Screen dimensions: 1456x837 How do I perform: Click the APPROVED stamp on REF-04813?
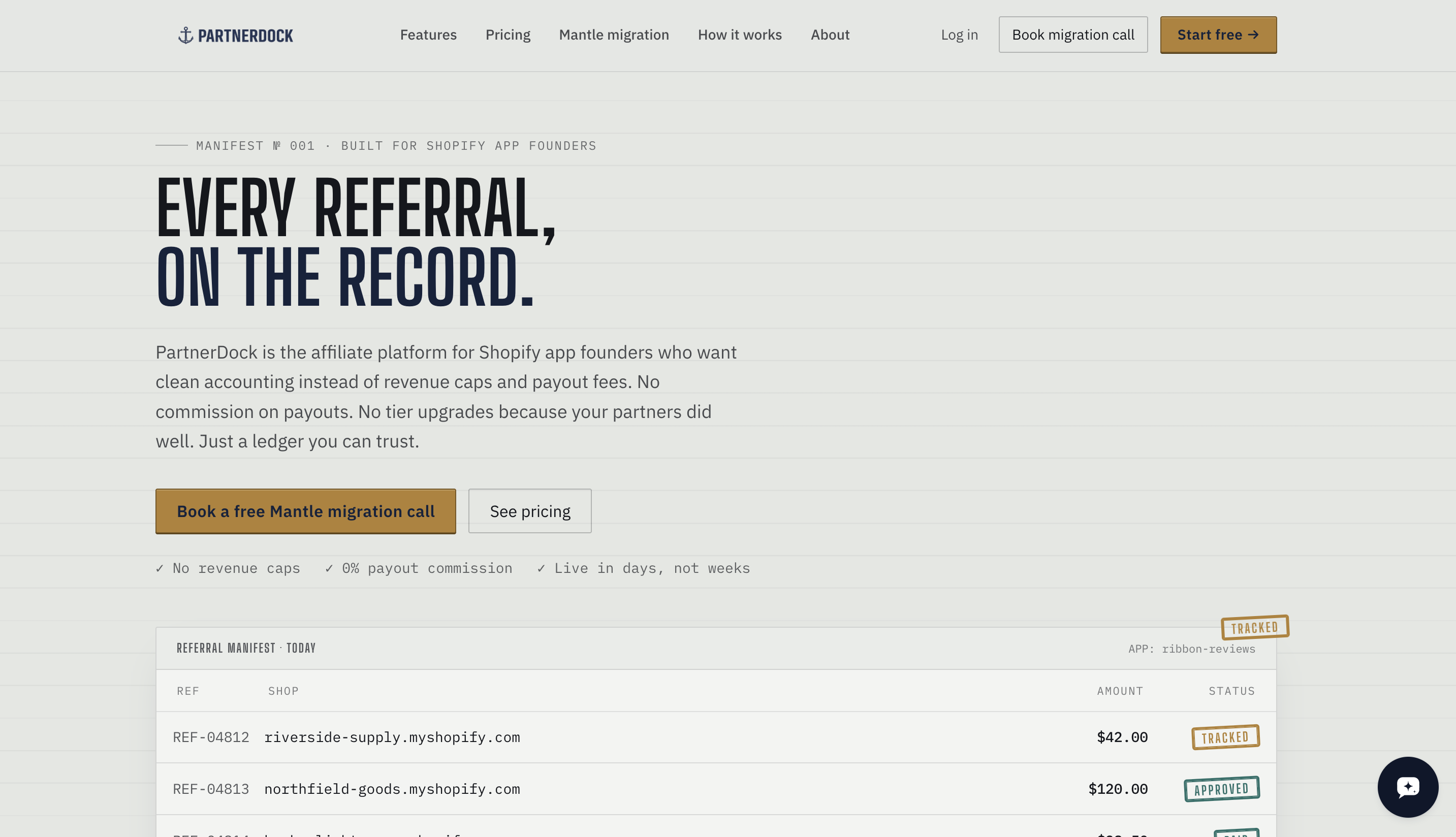tap(1221, 789)
